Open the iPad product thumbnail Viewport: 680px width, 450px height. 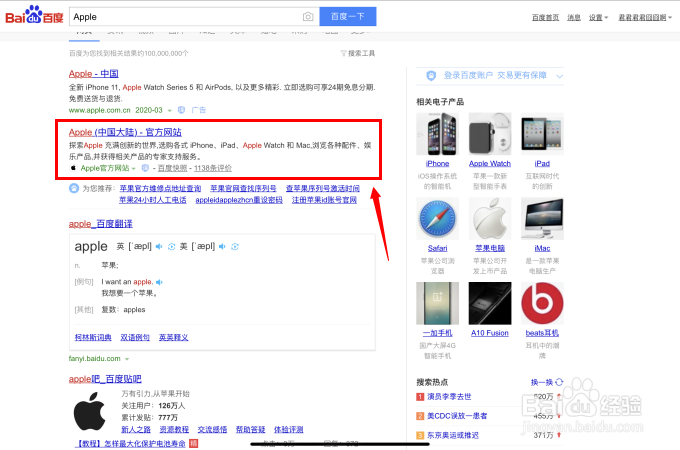[x=542, y=134]
